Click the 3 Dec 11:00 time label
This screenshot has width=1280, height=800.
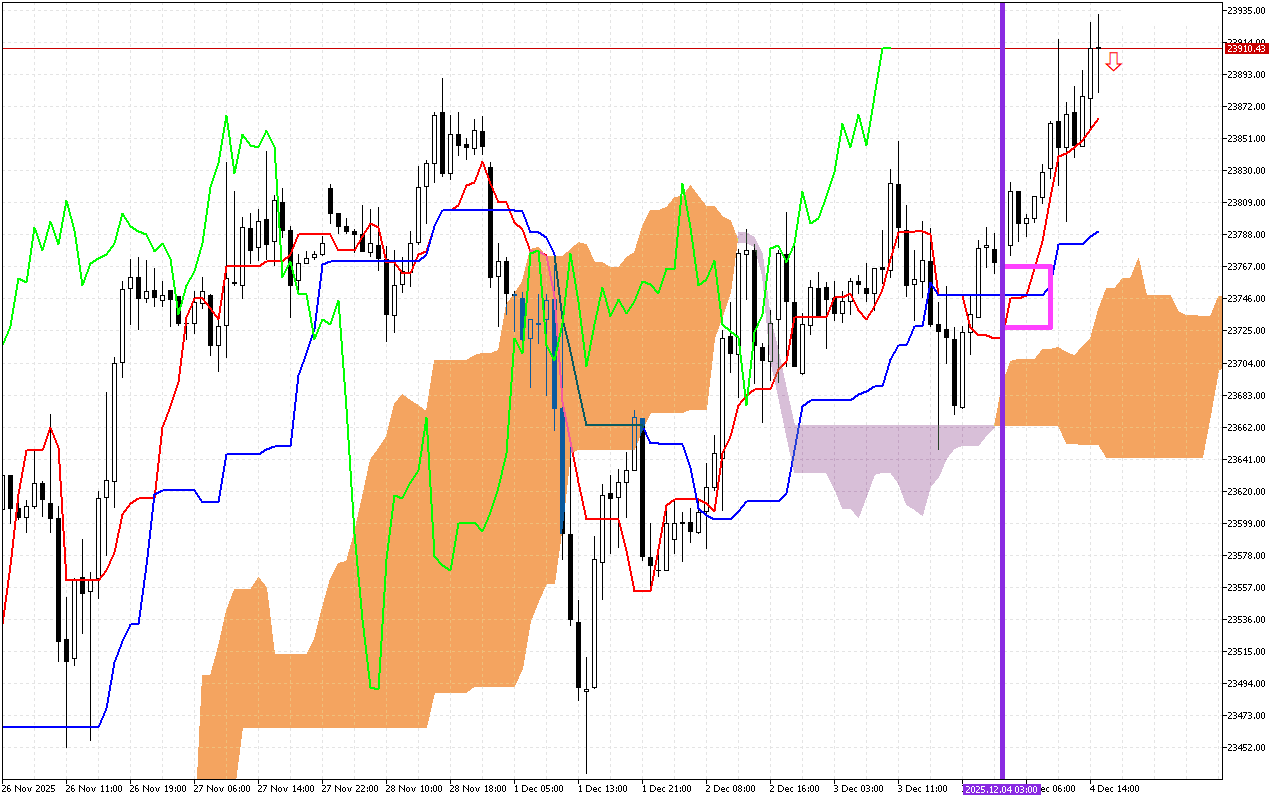922,789
